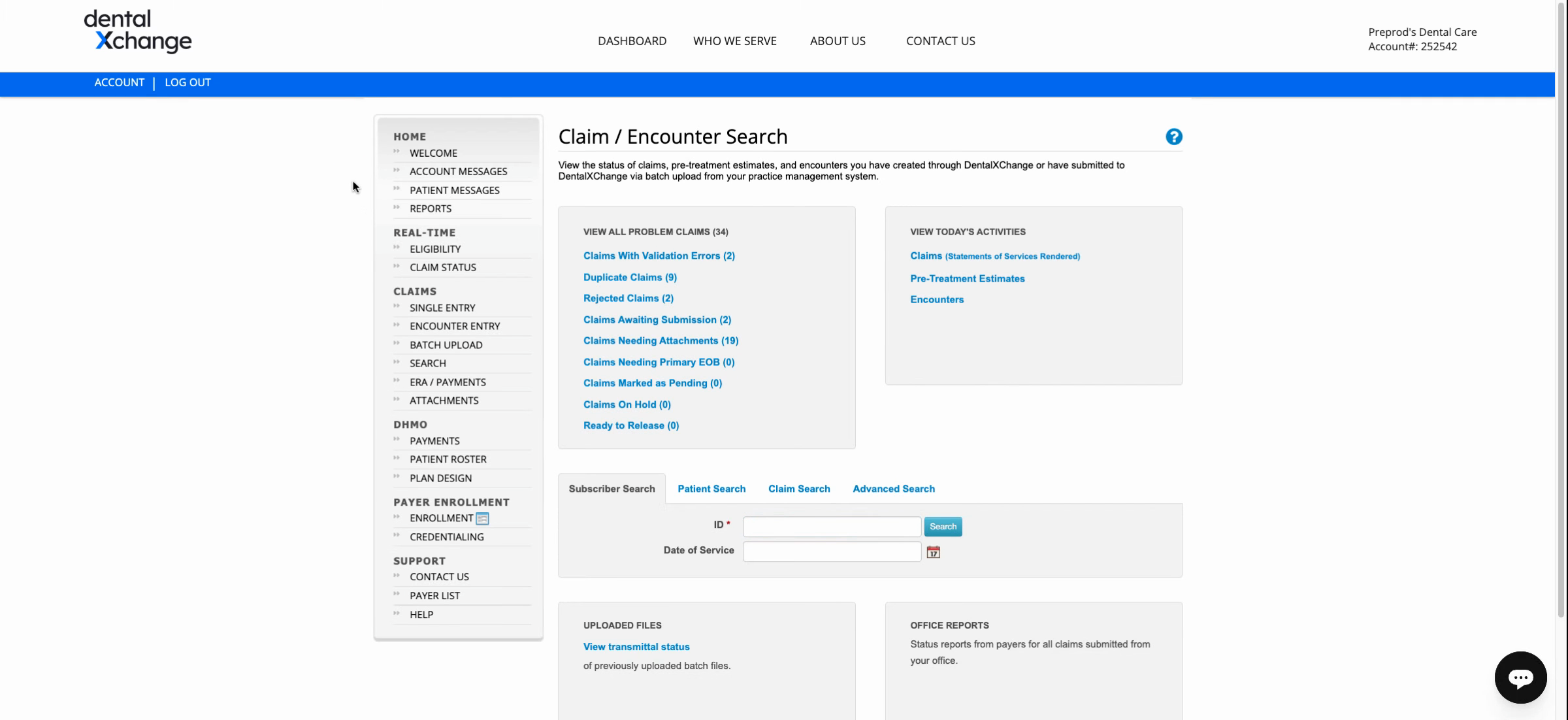Open Single Entry under Claims
The image size is (1568, 720).
coord(442,308)
